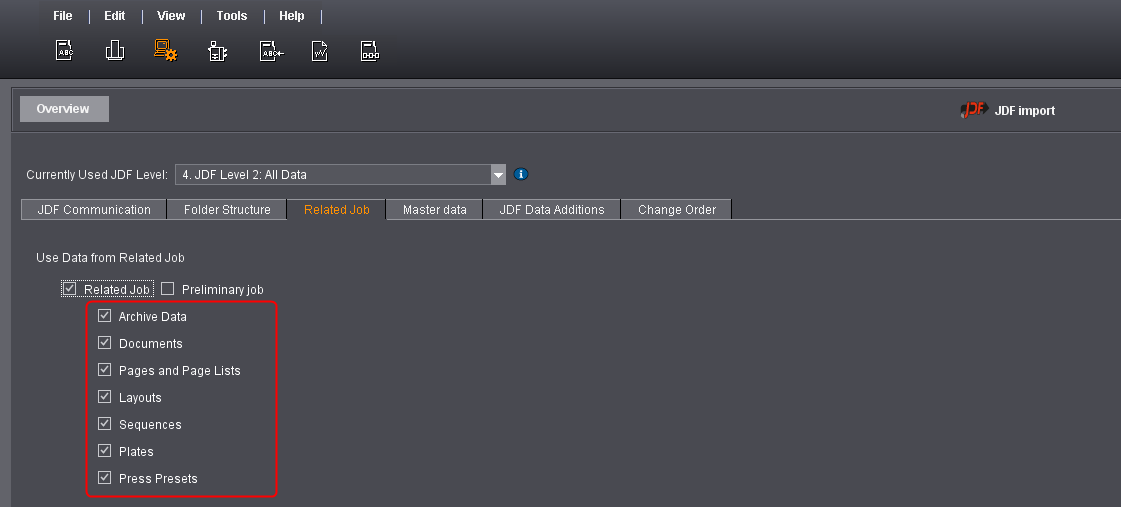Click the second toolbar icon with stacked sheets
This screenshot has width=1121, height=507.
pos(115,50)
